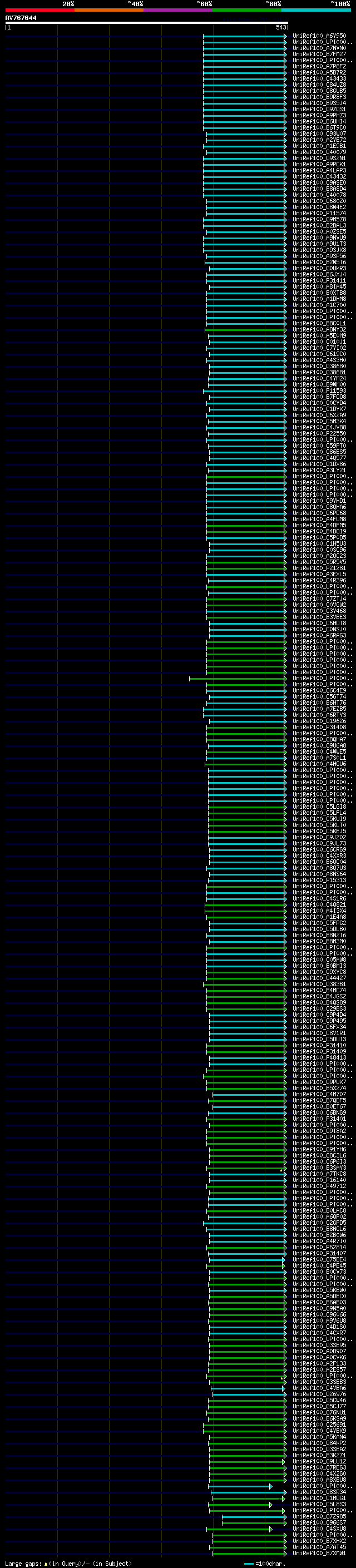The image size is (356, 1568).
Task: Open hit UniRef100_A7P8F2
Action: pyautogui.click(x=319, y=66)
